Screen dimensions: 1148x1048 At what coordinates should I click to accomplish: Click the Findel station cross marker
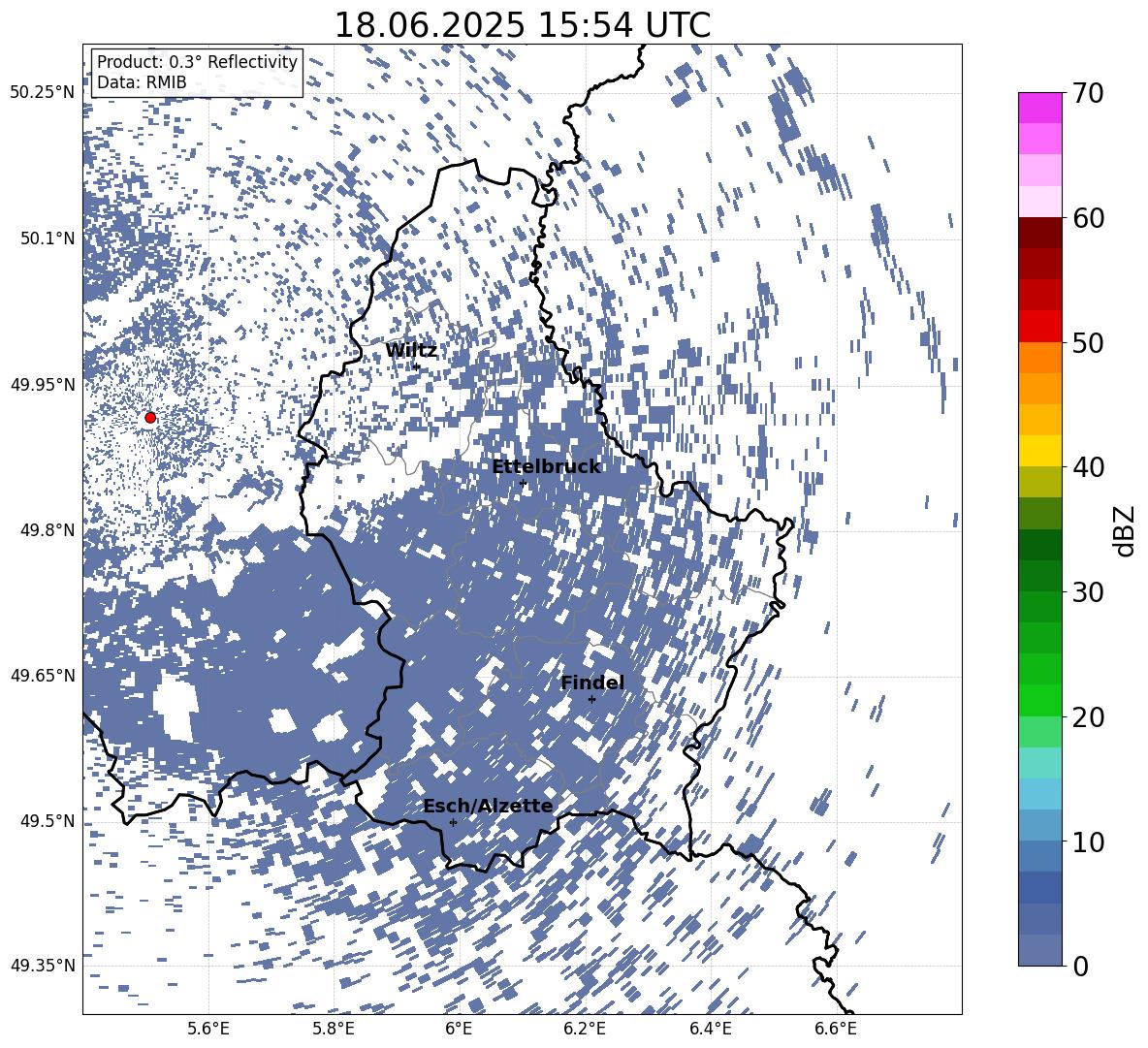[591, 700]
